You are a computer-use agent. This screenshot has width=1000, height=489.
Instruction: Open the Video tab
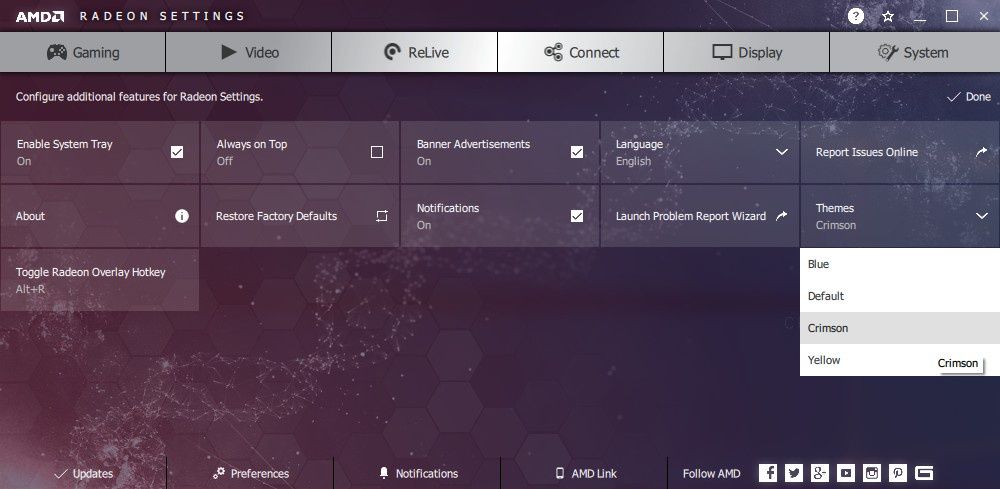[249, 52]
